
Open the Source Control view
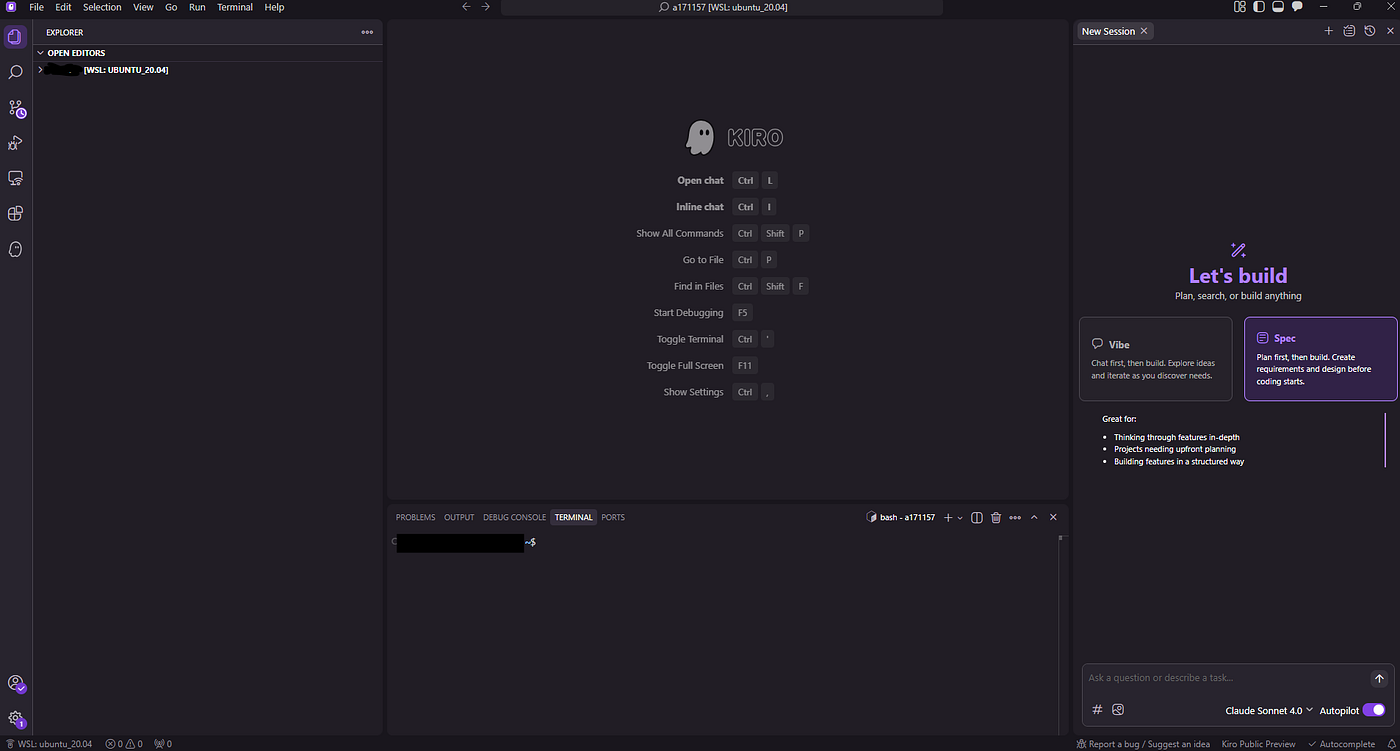16,108
